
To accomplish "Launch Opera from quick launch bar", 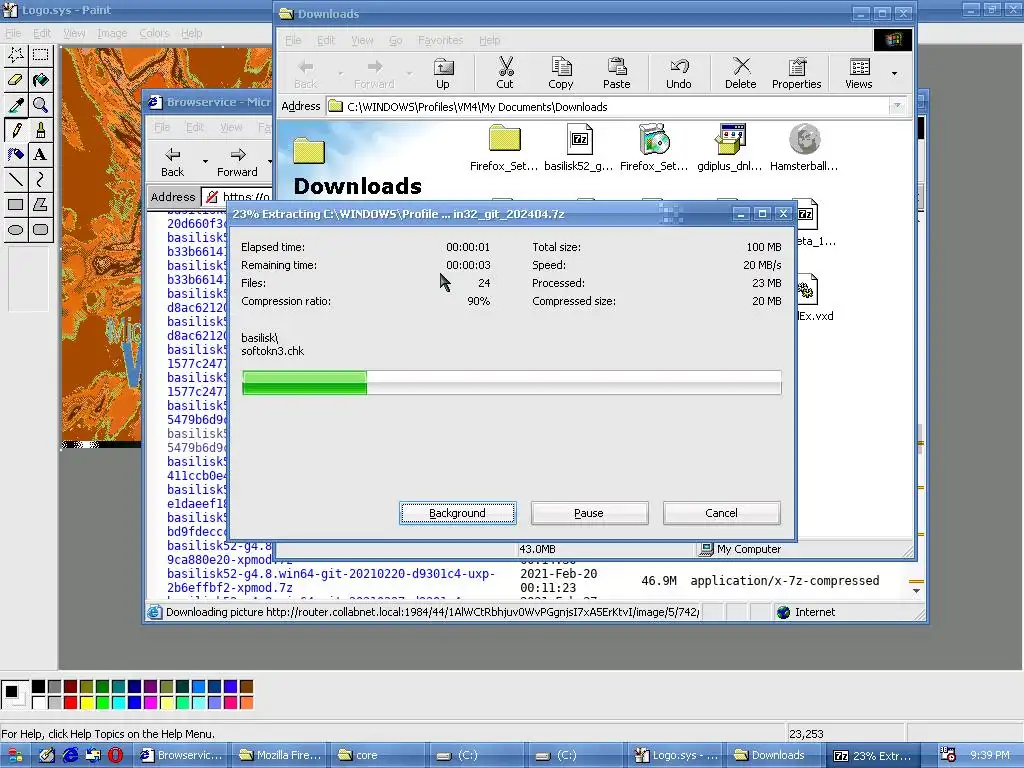I will pos(116,756).
